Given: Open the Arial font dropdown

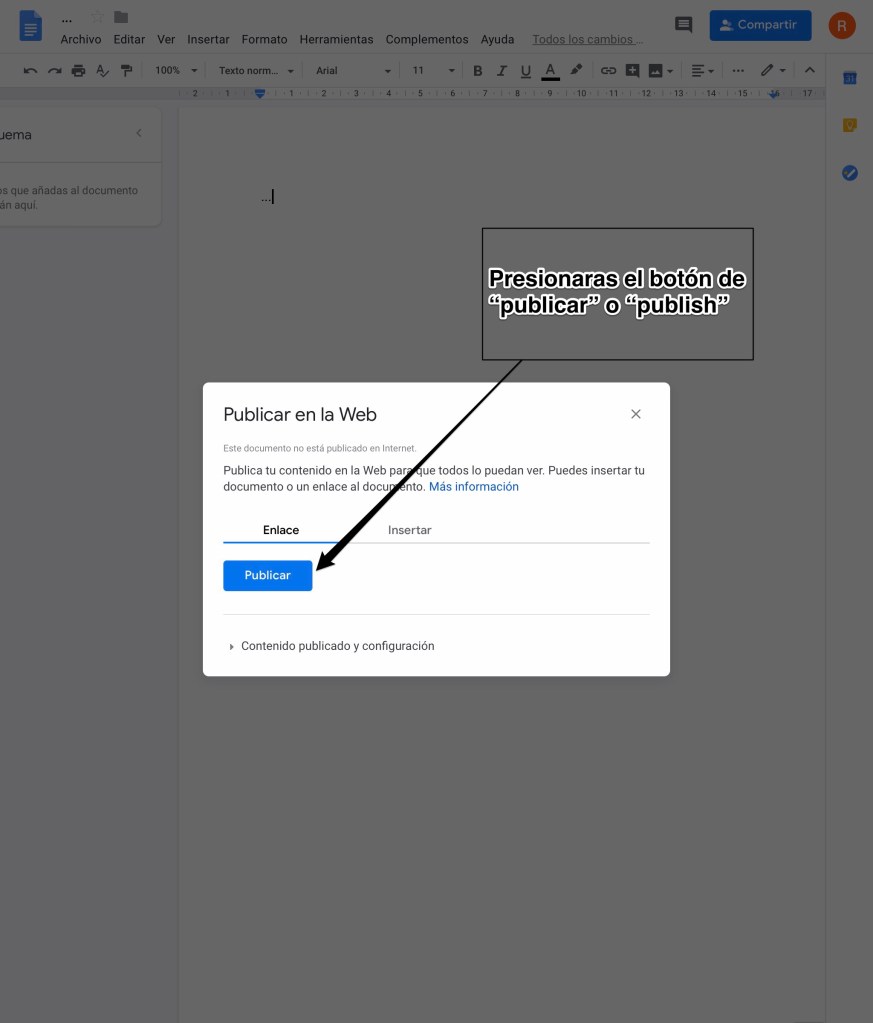Looking at the screenshot, I should pyautogui.click(x=353, y=71).
